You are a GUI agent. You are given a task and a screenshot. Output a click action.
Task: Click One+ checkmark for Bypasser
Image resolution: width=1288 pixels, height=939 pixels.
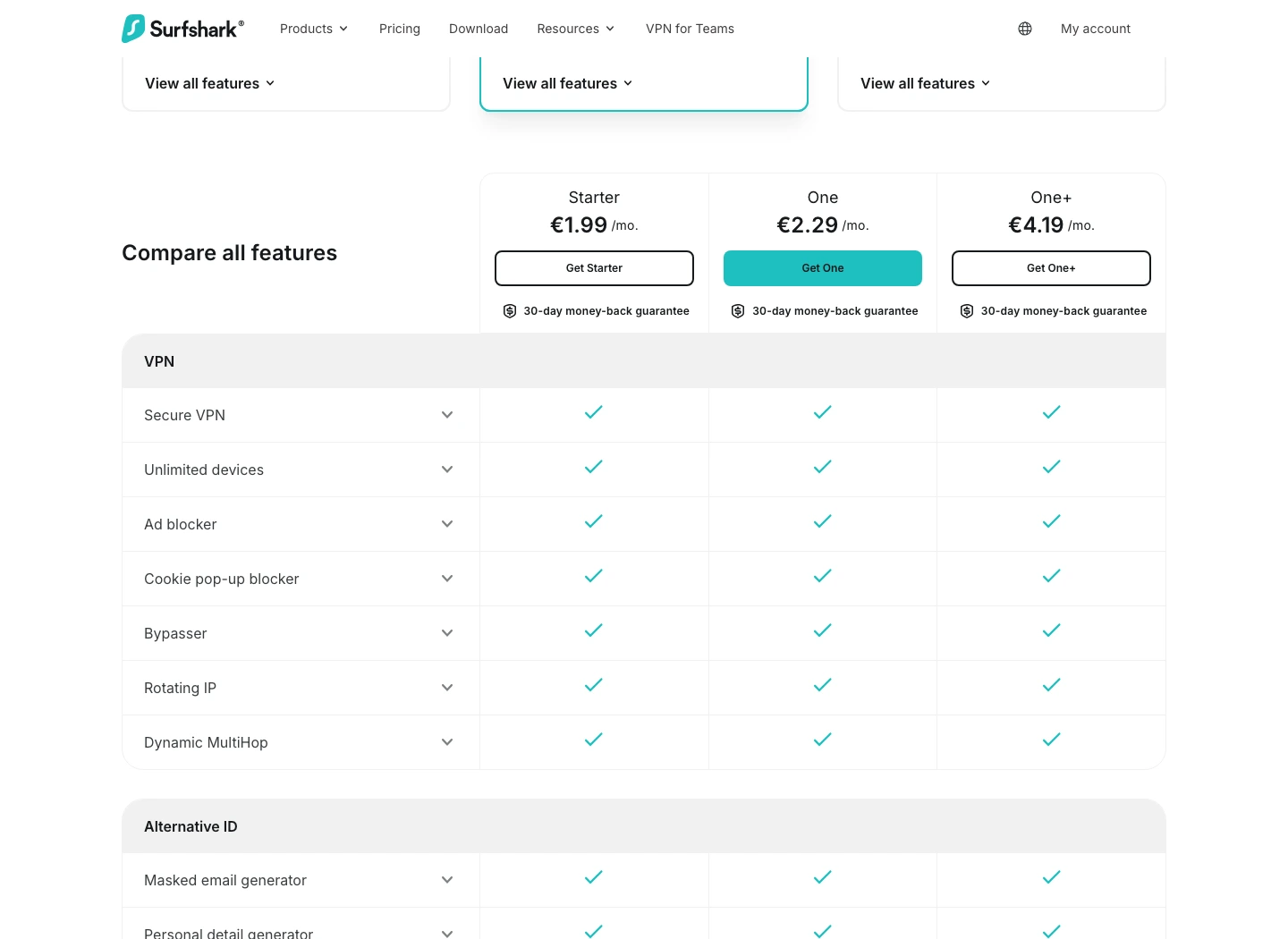coord(1052,630)
